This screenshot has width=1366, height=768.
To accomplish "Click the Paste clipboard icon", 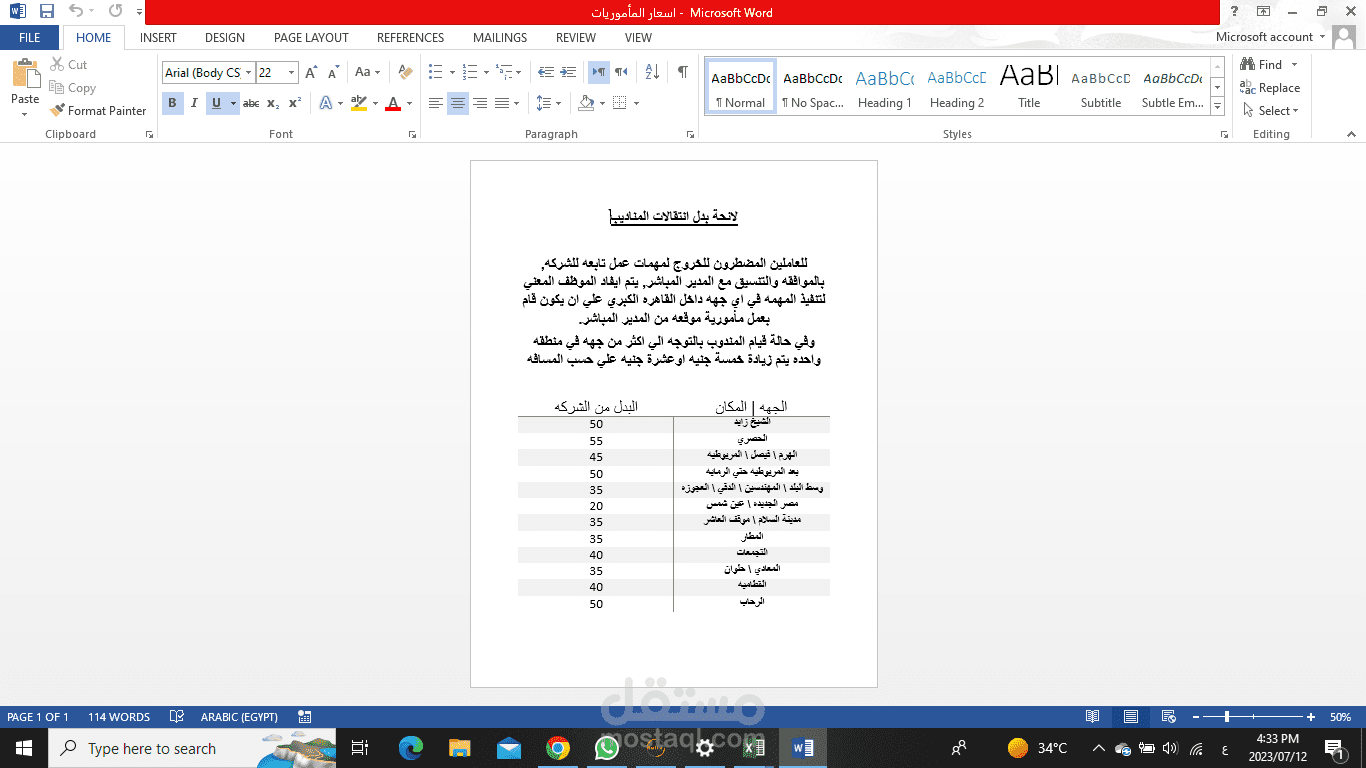I will (x=25, y=75).
